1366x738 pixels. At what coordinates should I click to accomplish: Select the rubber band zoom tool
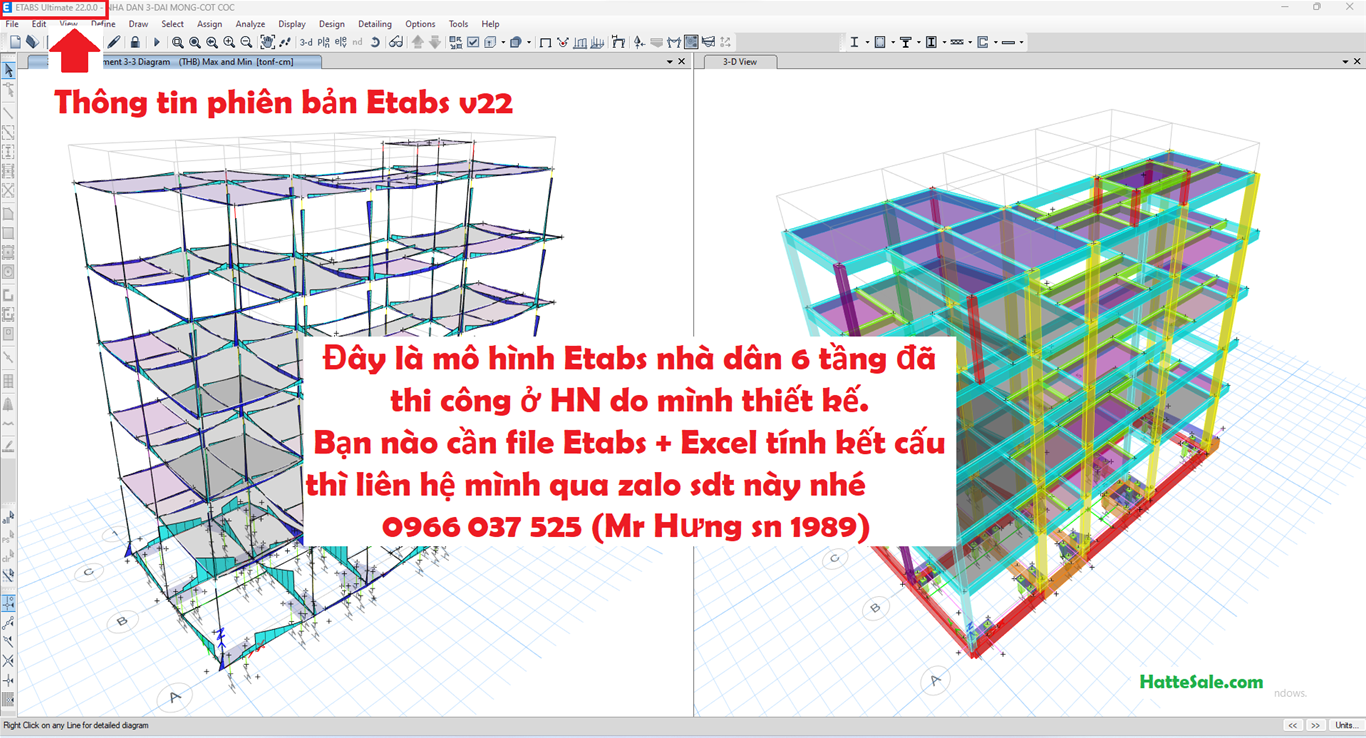point(177,42)
